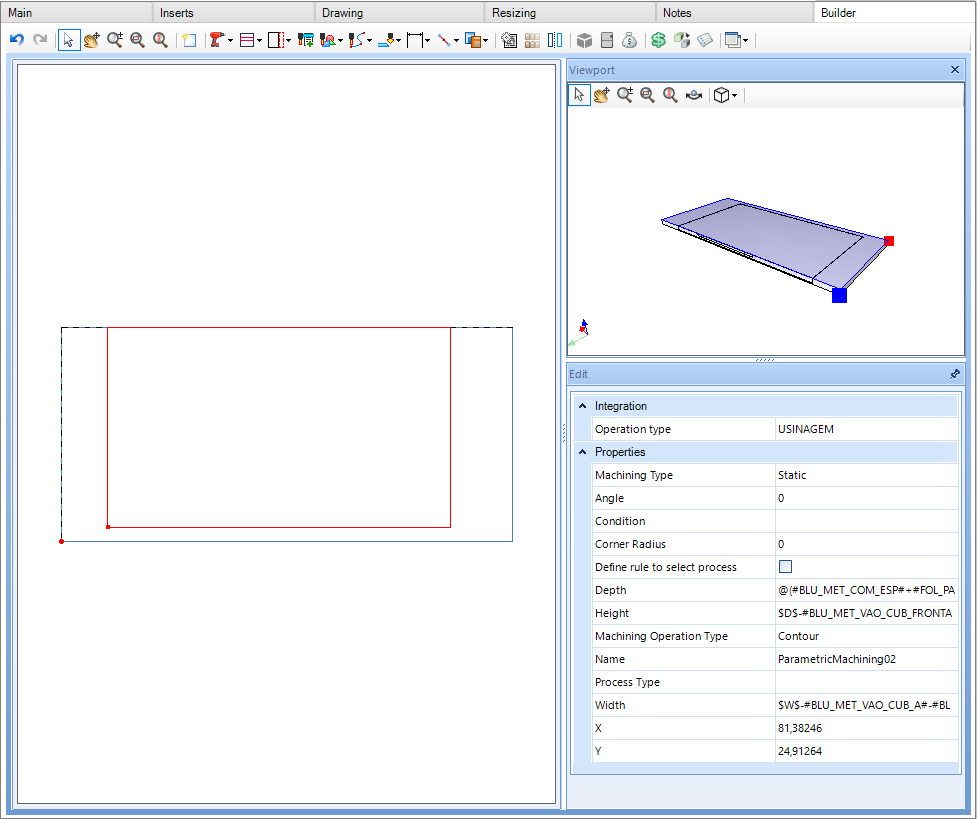Click the drill tool icon
The image size is (977, 819).
216,40
